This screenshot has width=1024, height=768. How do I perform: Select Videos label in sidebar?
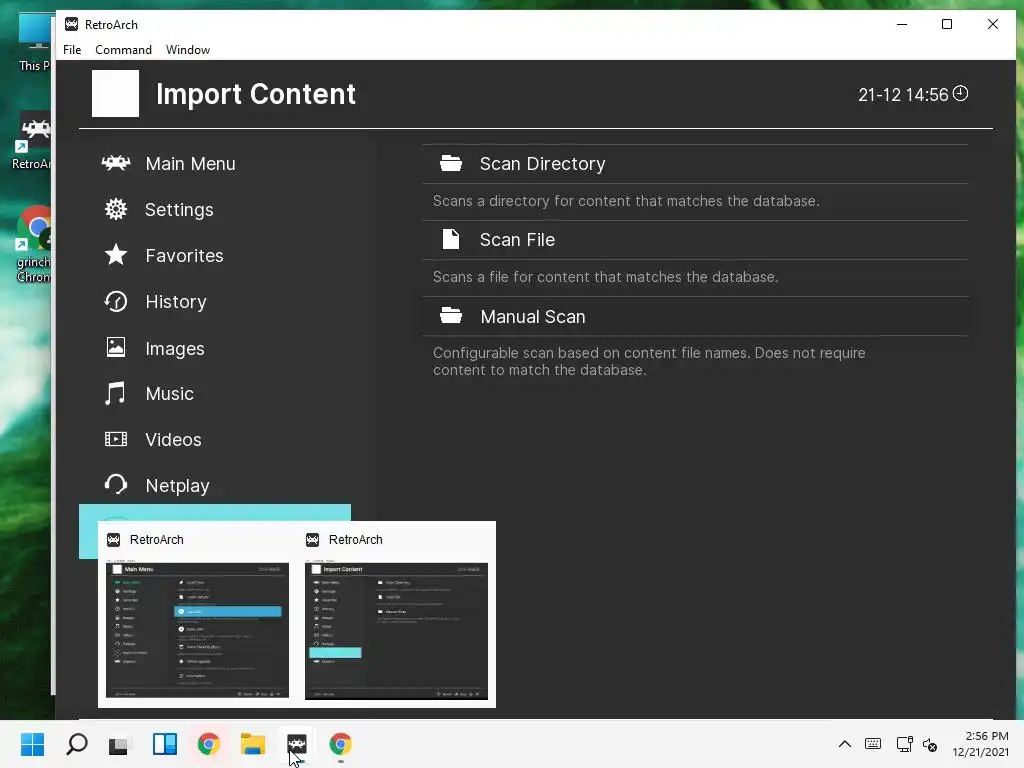click(x=174, y=440)
